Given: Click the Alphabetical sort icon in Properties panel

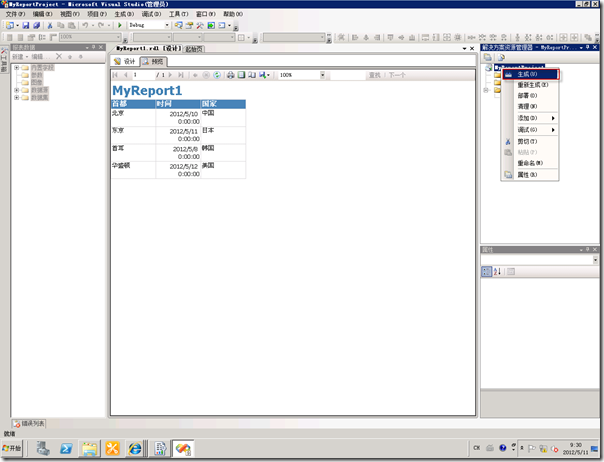Looking at the screenshot, I should click(497, 271).
